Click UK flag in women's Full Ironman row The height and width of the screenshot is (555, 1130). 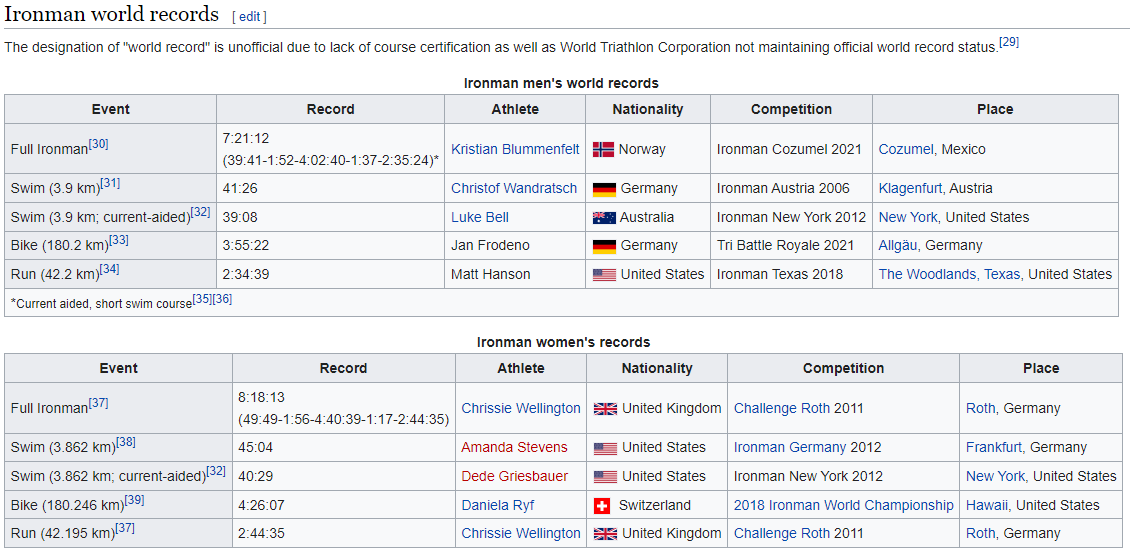tap(605, 409)
